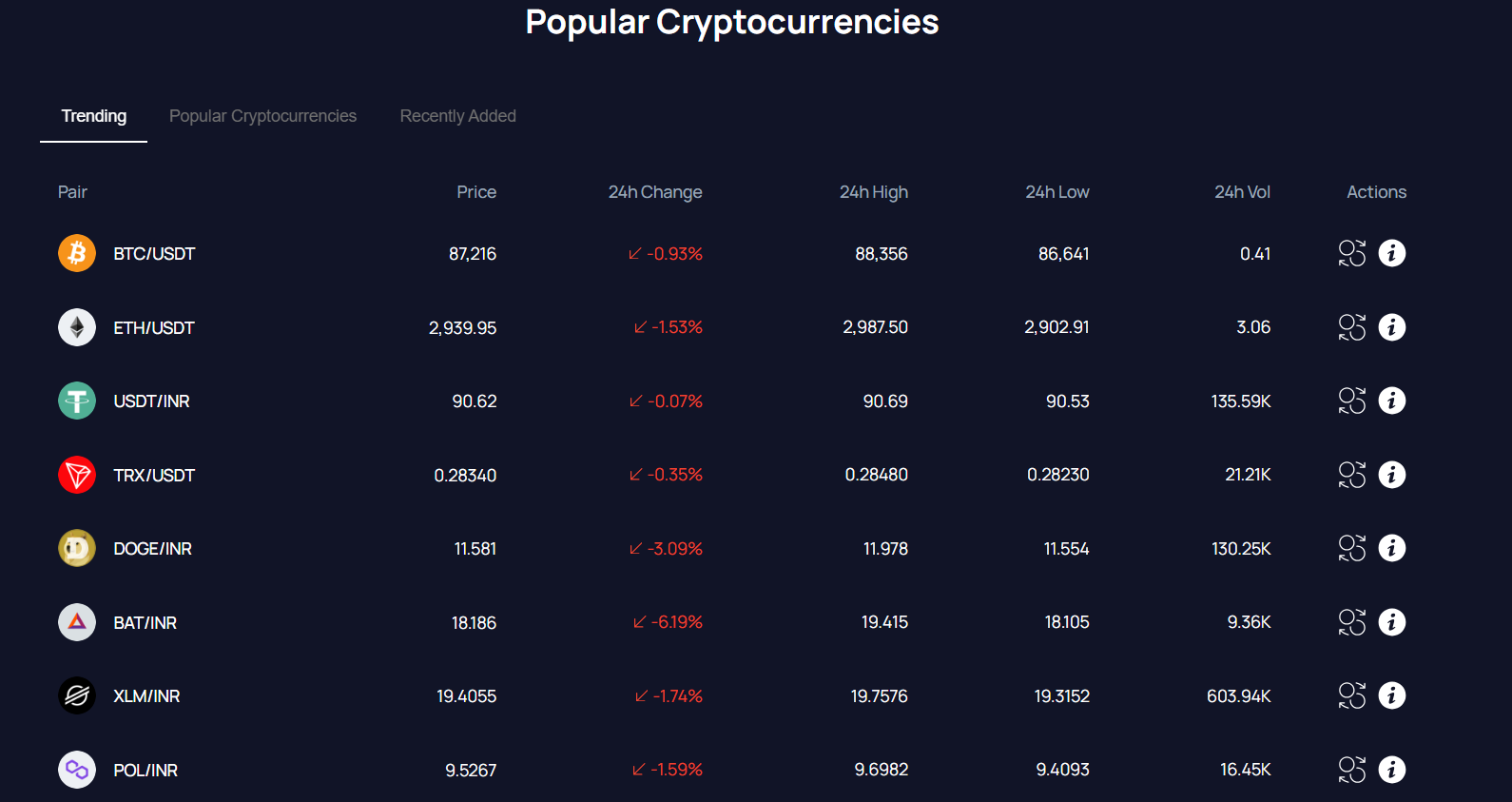Click the Polygon POL coin icon

point(76,770)
